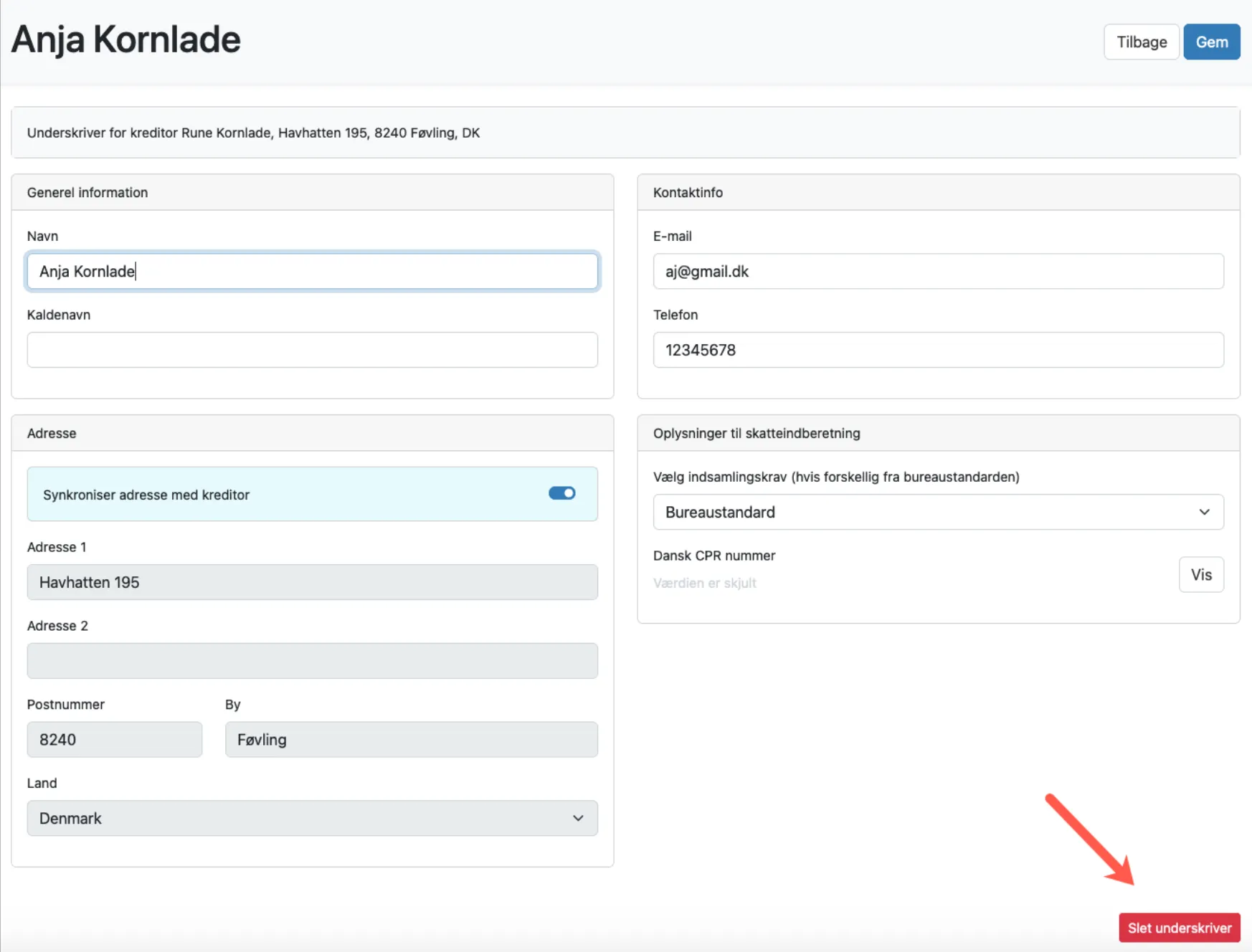Click the Tilbage button

pos(1141,42)
